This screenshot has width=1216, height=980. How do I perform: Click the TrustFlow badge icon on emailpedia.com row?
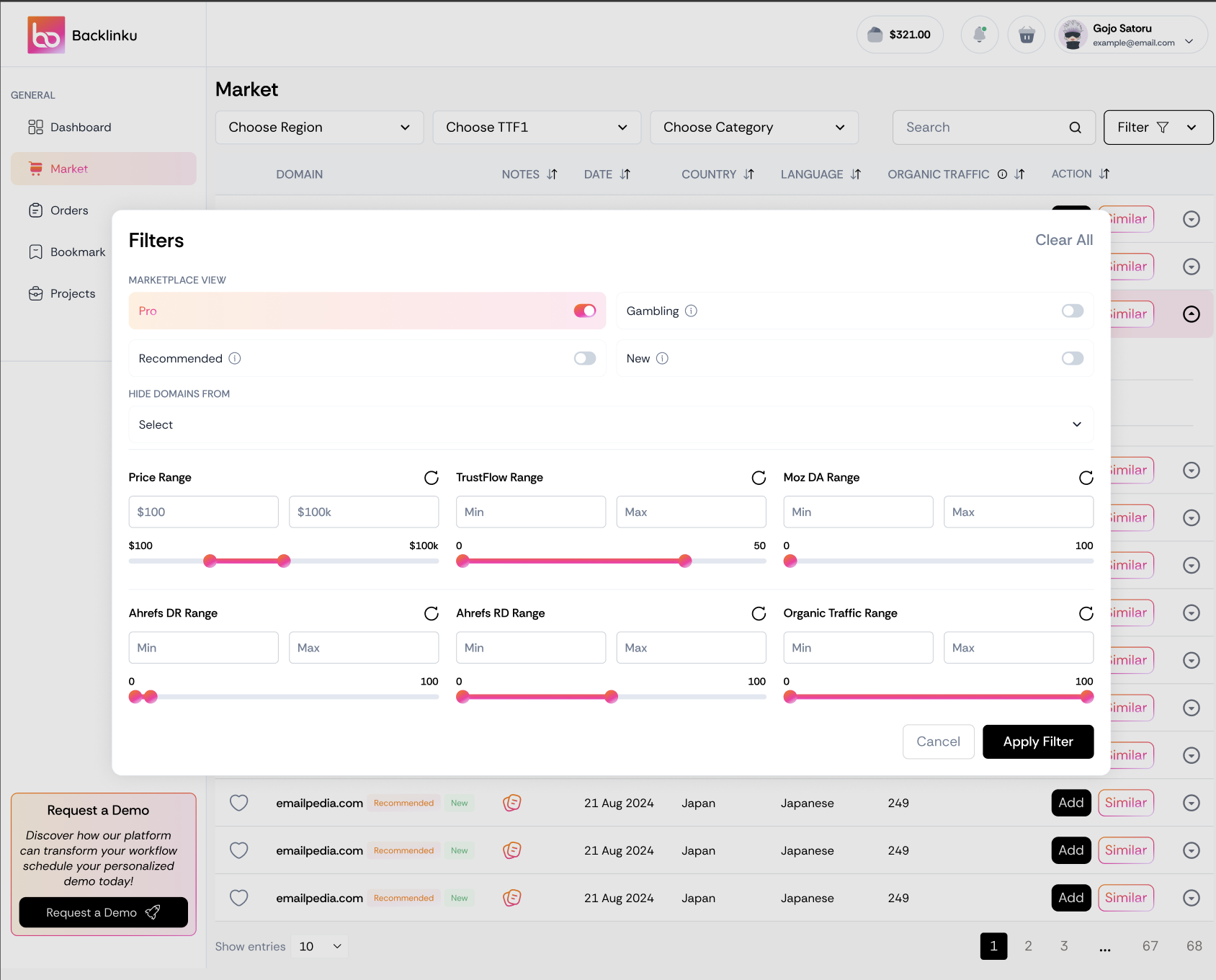pyautogui.click(x=511, y=803)
